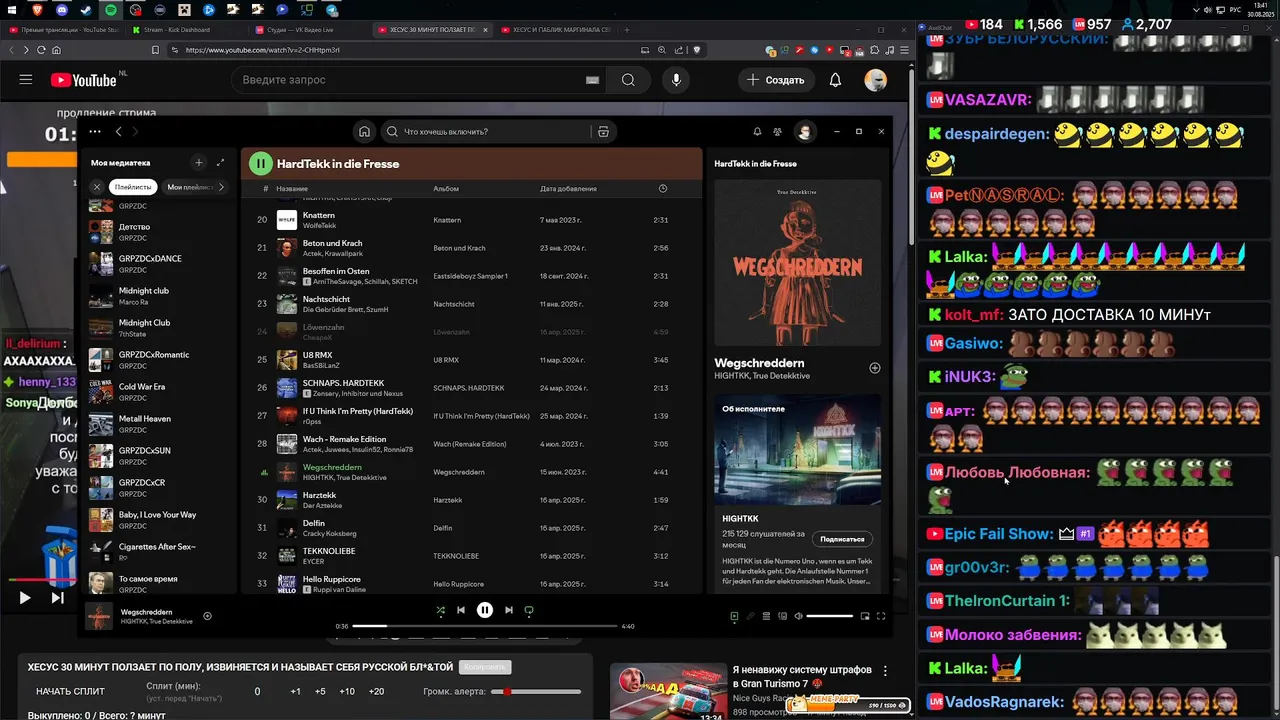The height and width of the screenshot is (720, 1280).
Task: Go back in Spotify navigation
Action: (x=118, y=131)
